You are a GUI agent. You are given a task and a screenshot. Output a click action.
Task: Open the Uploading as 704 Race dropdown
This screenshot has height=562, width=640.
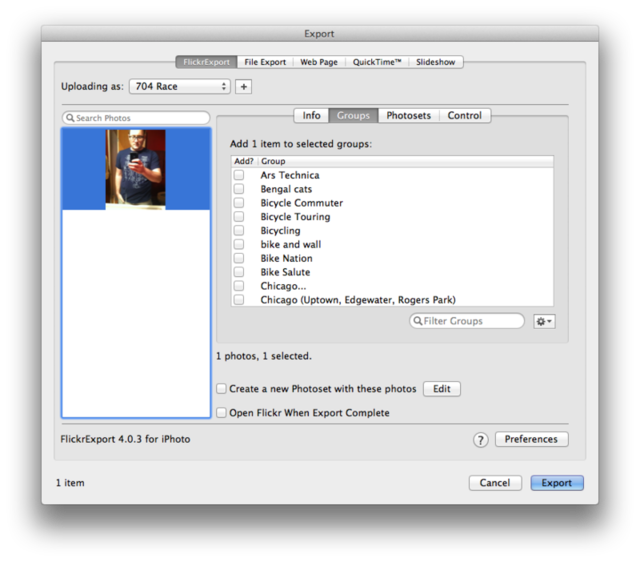tap(180, 87)
